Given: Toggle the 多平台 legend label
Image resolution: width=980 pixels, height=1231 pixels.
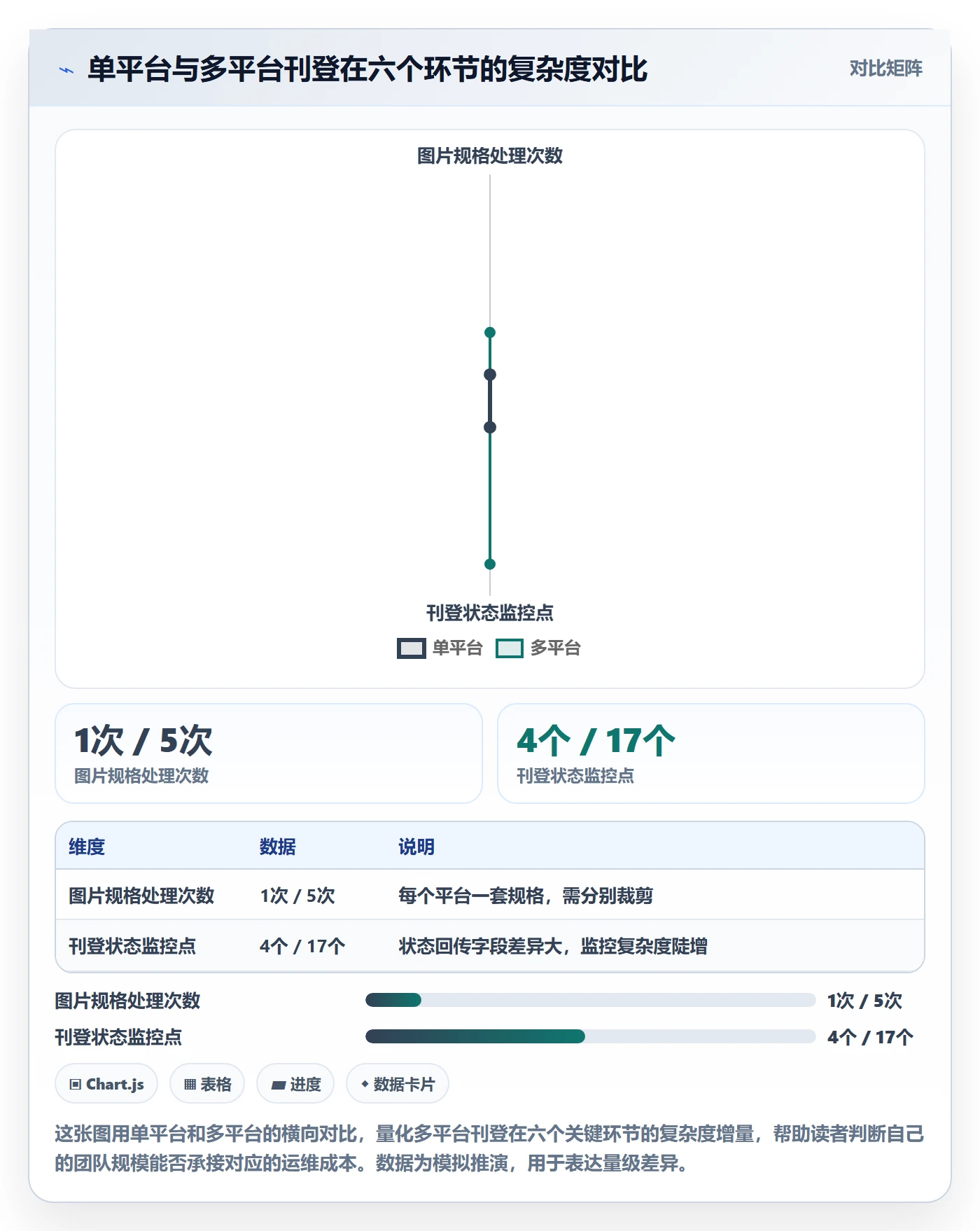Looking at the screenshot, I should click(x=556, y=648).
